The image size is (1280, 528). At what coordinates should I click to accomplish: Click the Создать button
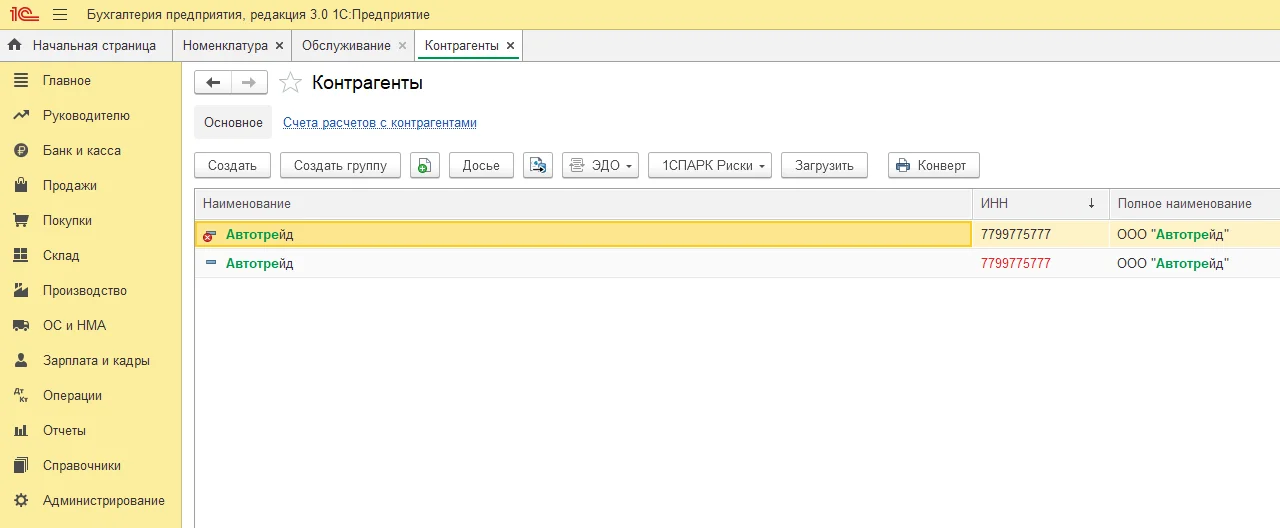coord(232,165)
